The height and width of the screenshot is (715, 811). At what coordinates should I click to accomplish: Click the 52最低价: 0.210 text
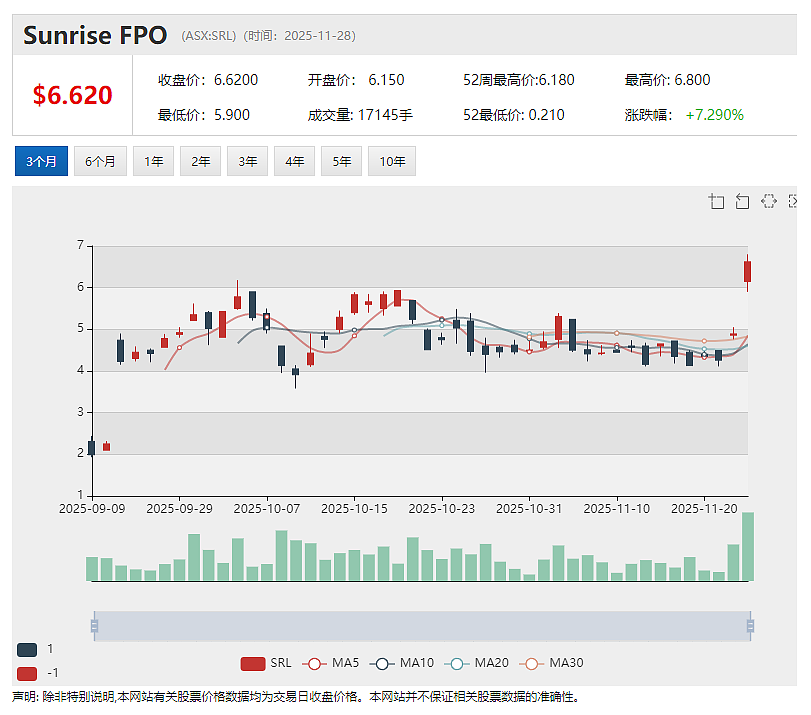click(x=514, y=115)
